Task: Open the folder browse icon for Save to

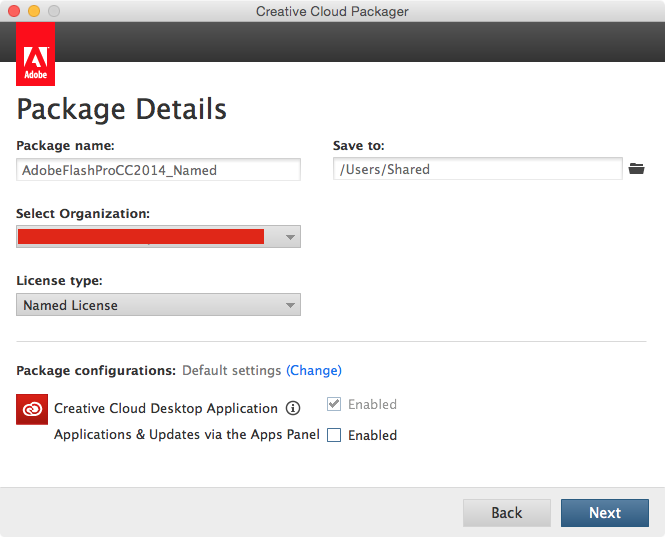Action: click(x=636, y=169)
